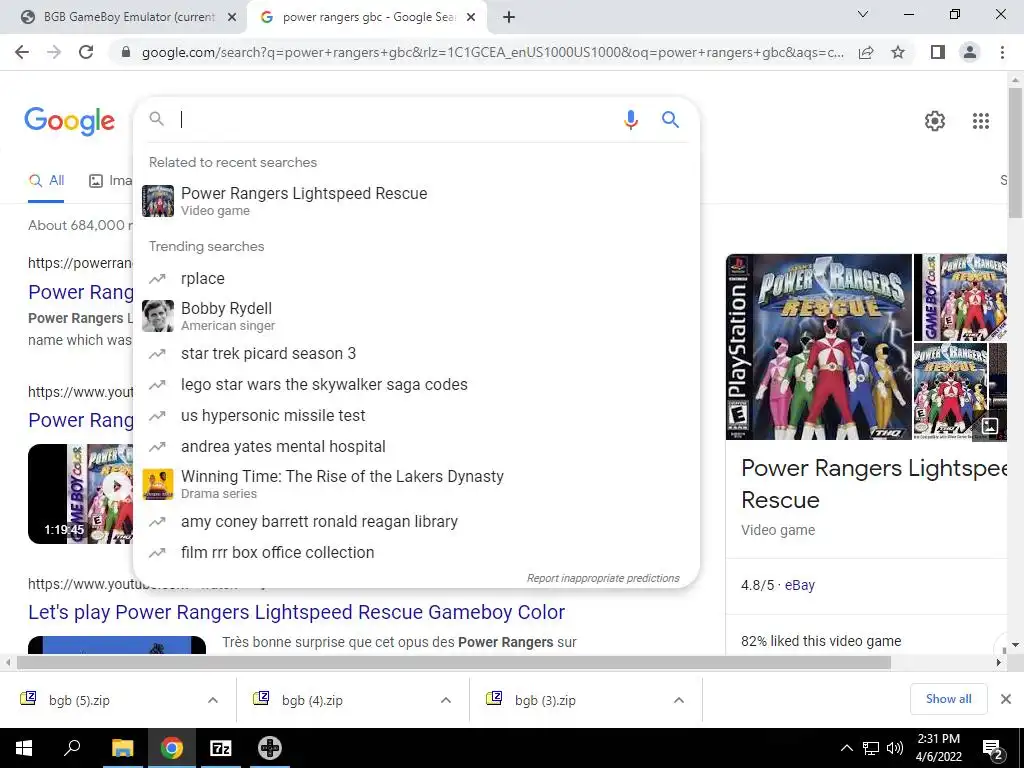
Task: Expand options for bgb (5).zip download
Action: coord(213,700)
